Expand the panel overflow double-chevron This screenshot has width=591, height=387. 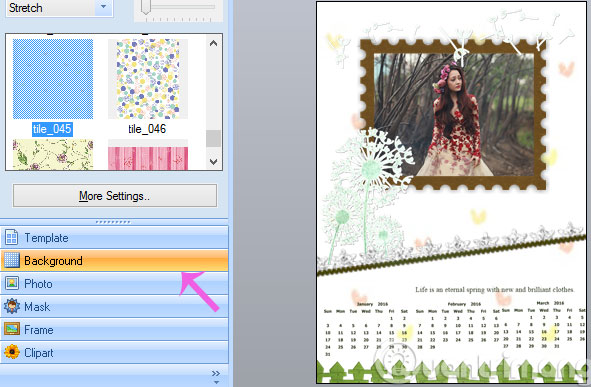(x=216, y=373)
